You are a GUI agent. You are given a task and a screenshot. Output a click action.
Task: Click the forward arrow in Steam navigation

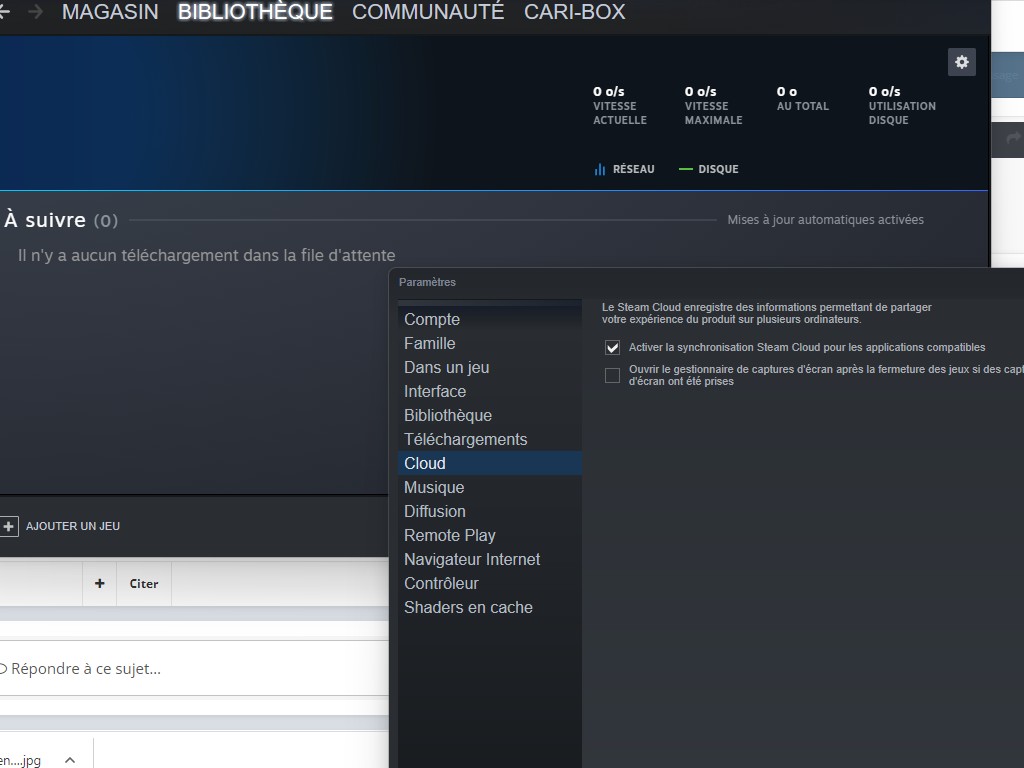35,12
